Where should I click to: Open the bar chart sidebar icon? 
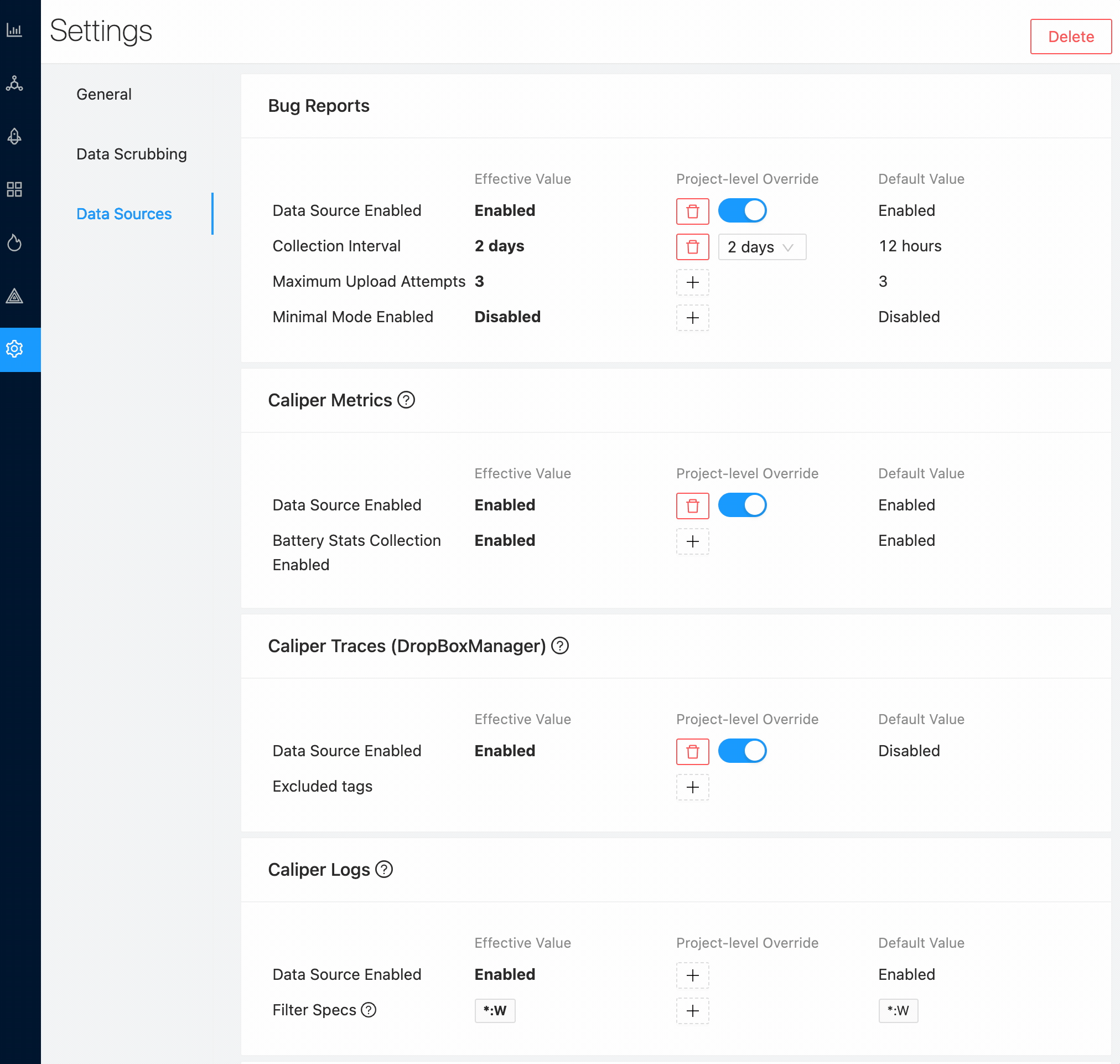pos(14,30)
